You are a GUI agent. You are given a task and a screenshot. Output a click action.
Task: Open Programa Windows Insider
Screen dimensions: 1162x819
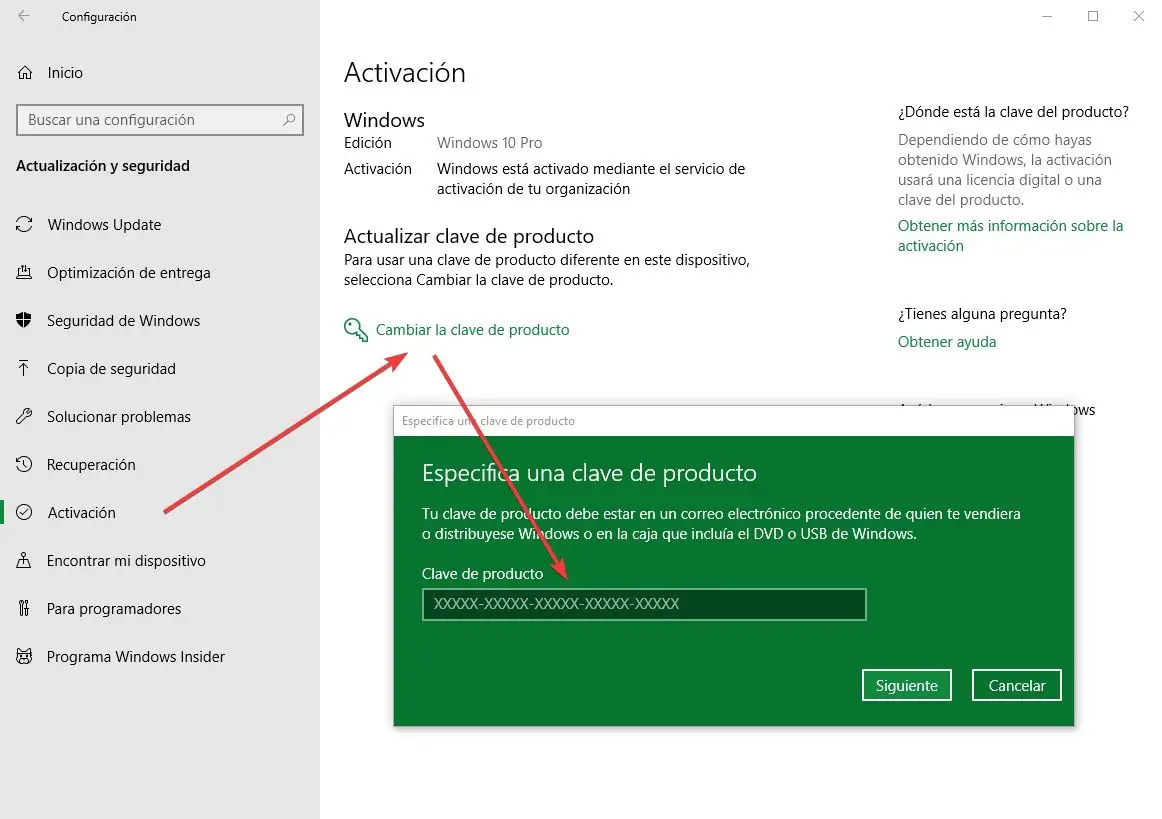(x=136, y=657)
